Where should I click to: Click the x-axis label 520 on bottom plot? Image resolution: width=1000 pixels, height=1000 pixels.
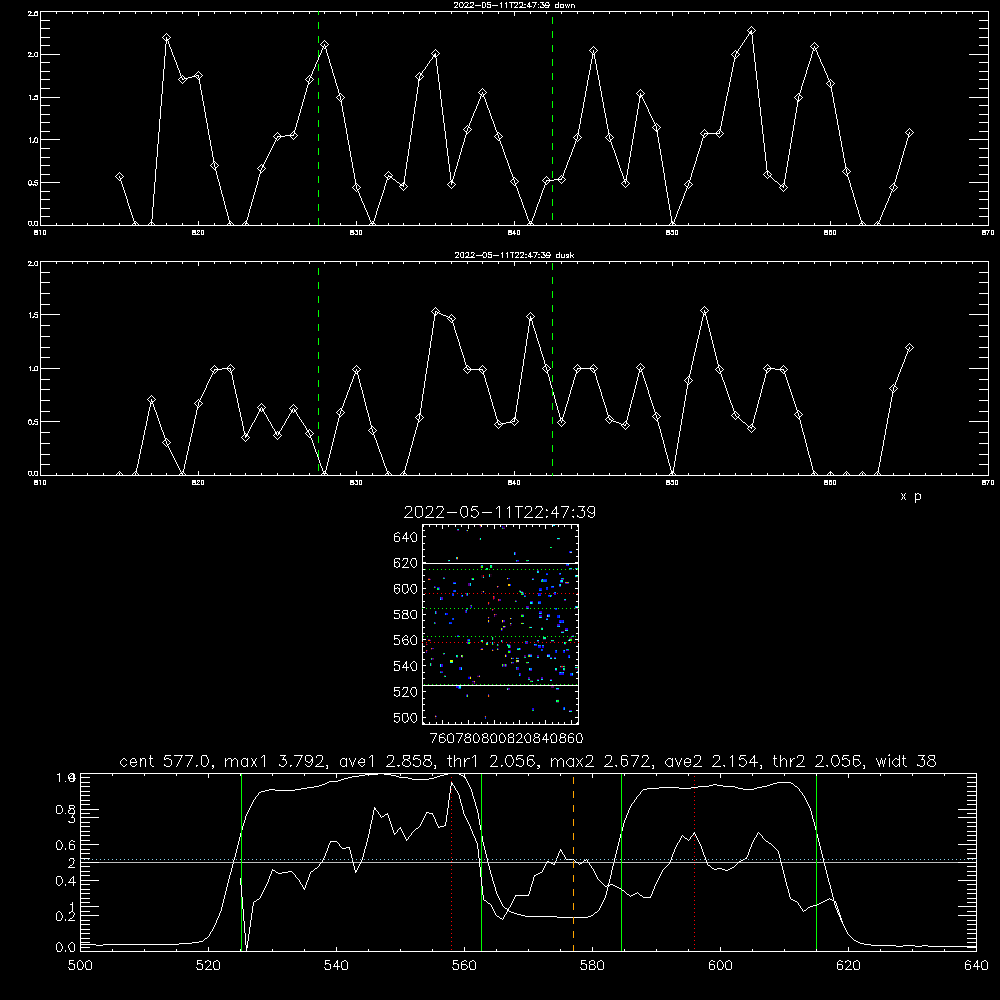pos(208,966)
